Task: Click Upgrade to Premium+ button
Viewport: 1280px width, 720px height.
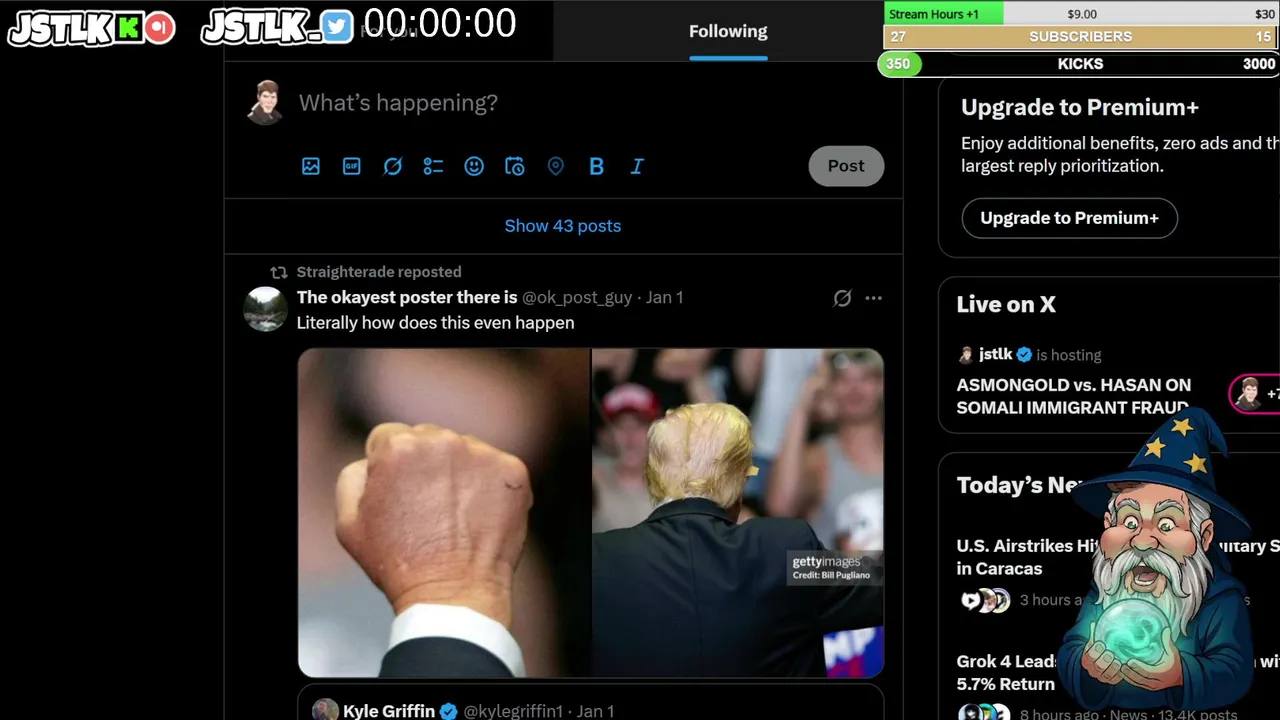Action: [x=1069, y=218]
